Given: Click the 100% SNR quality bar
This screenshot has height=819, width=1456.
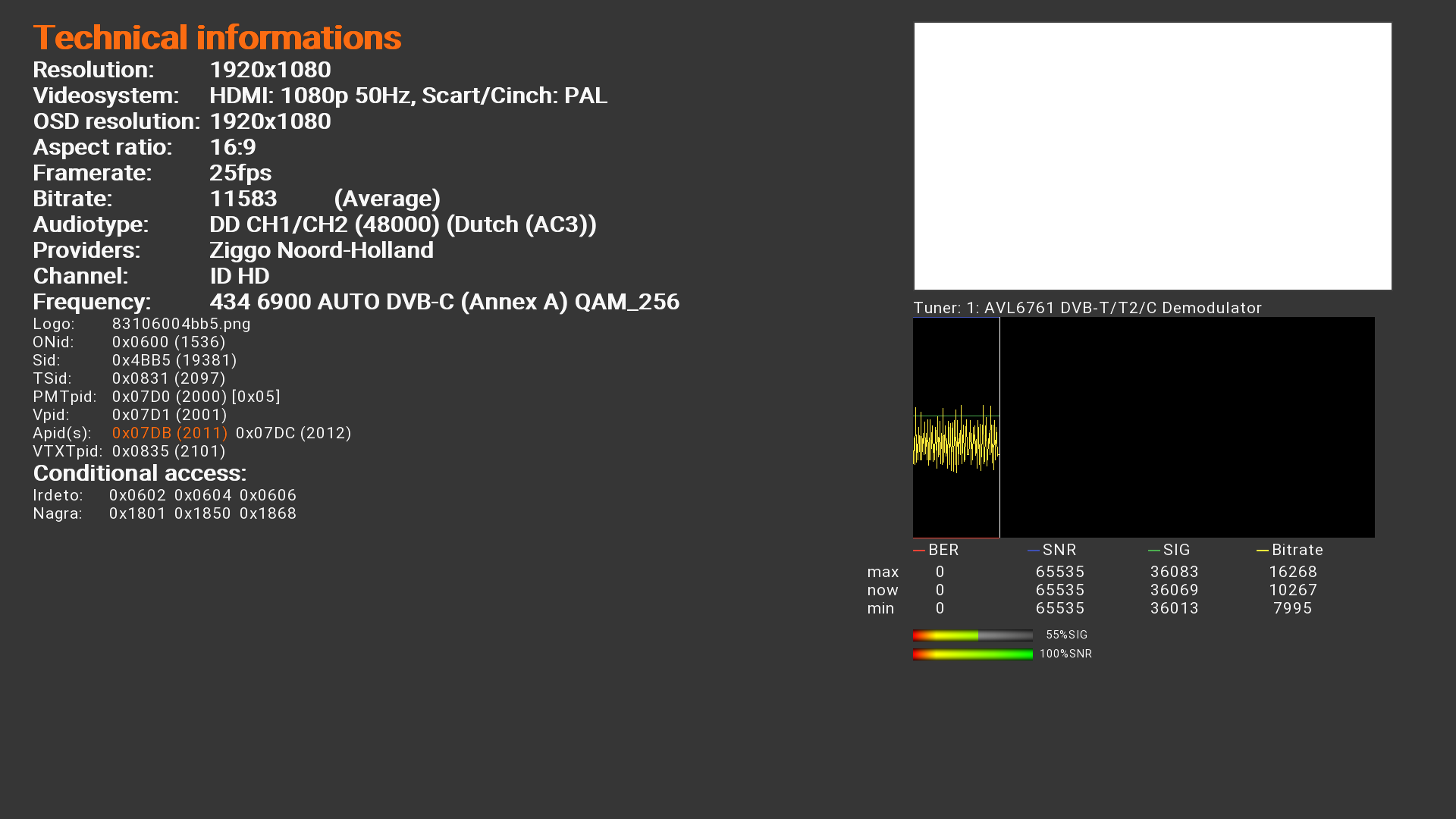Looking at the screenshot, I should tap(972, 654).
